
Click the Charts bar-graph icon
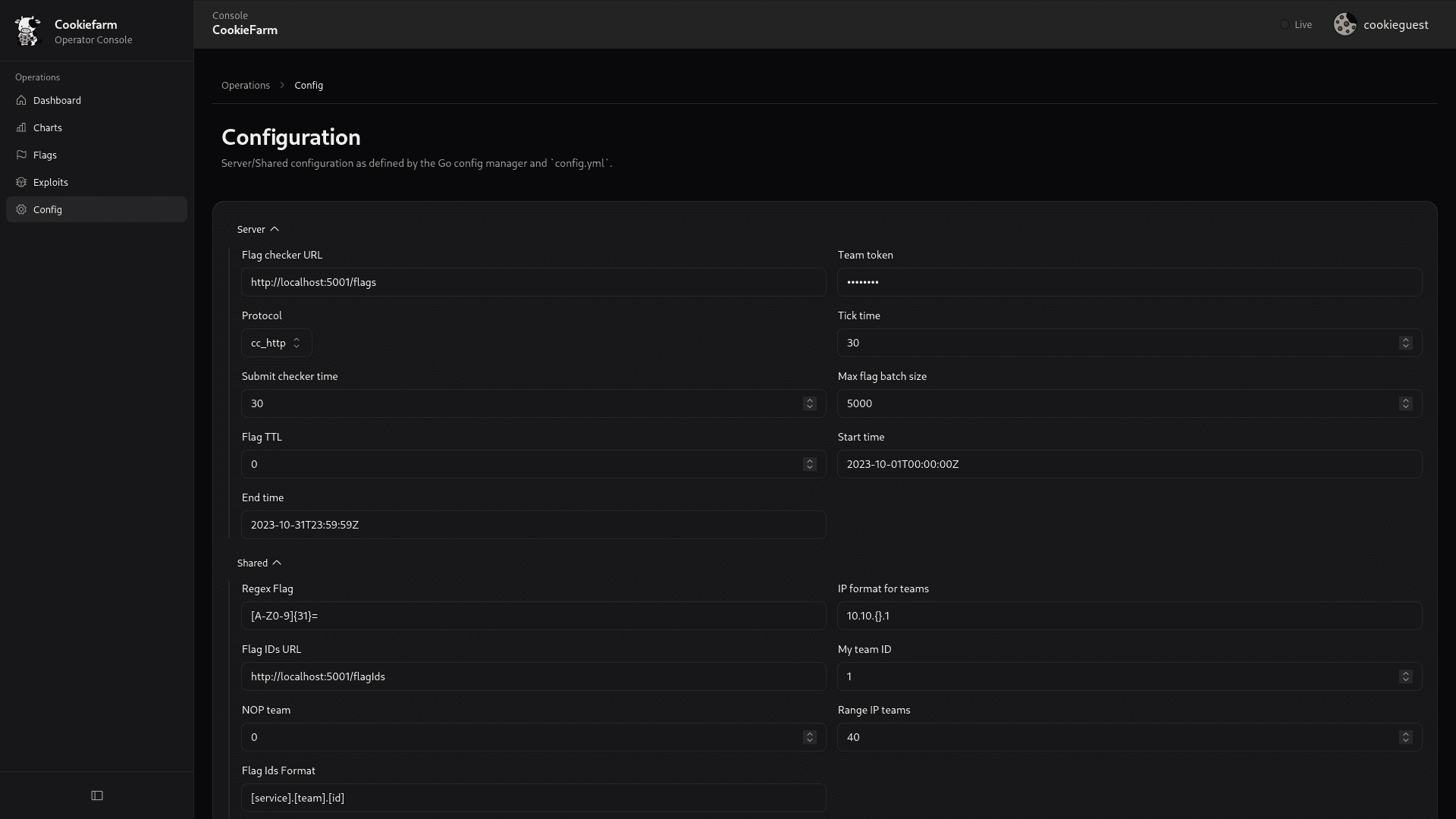click(x=21, y=127)
